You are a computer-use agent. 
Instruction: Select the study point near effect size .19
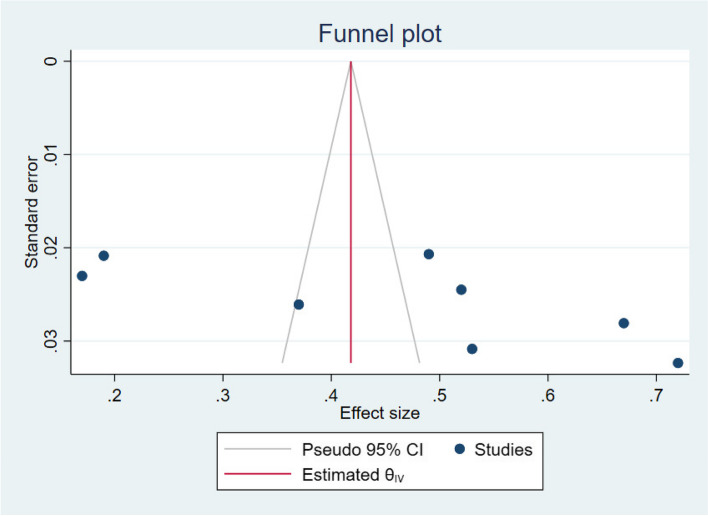coord(104,256)
